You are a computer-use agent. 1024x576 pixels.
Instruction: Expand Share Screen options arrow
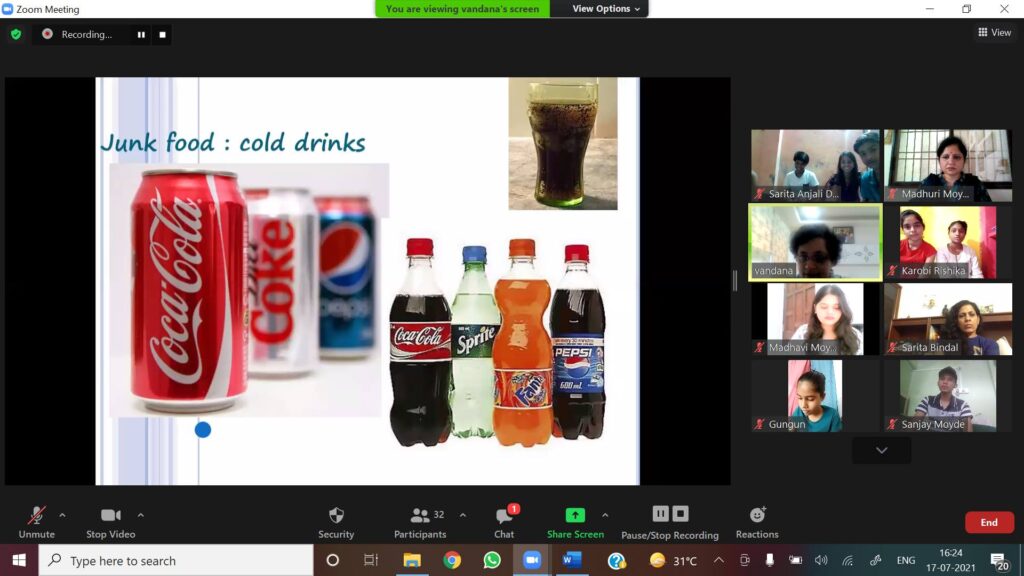coord(605,515)
